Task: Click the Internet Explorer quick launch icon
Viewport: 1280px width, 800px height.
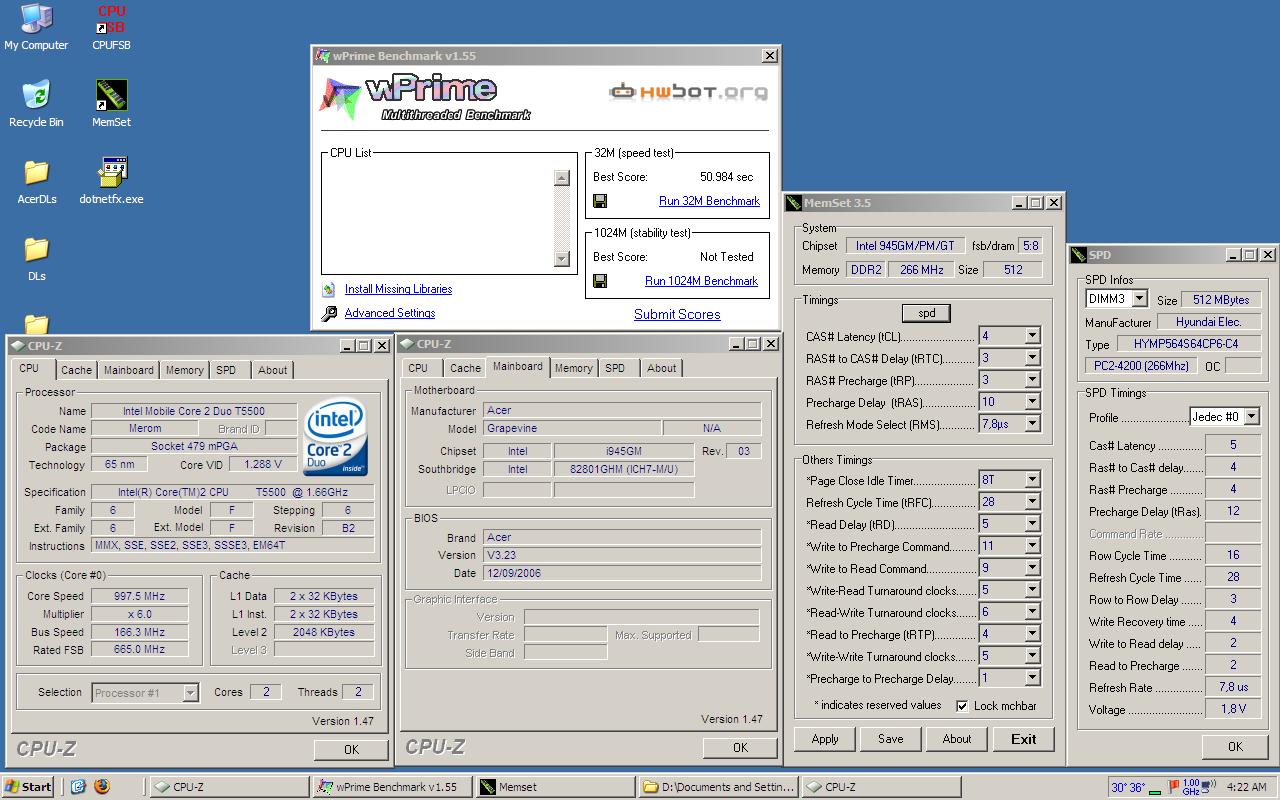Action: coord(79,787)
